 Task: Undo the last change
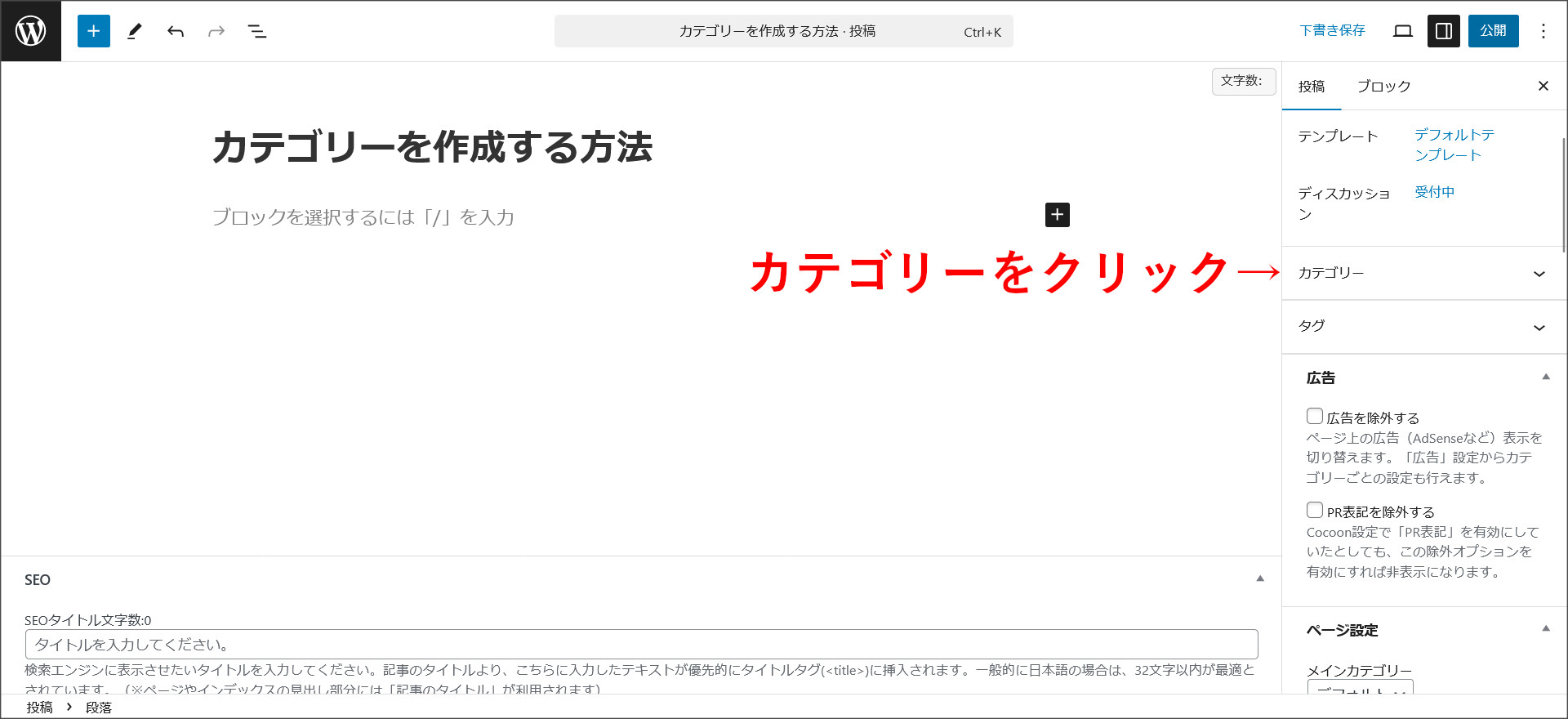coord(176,31)
